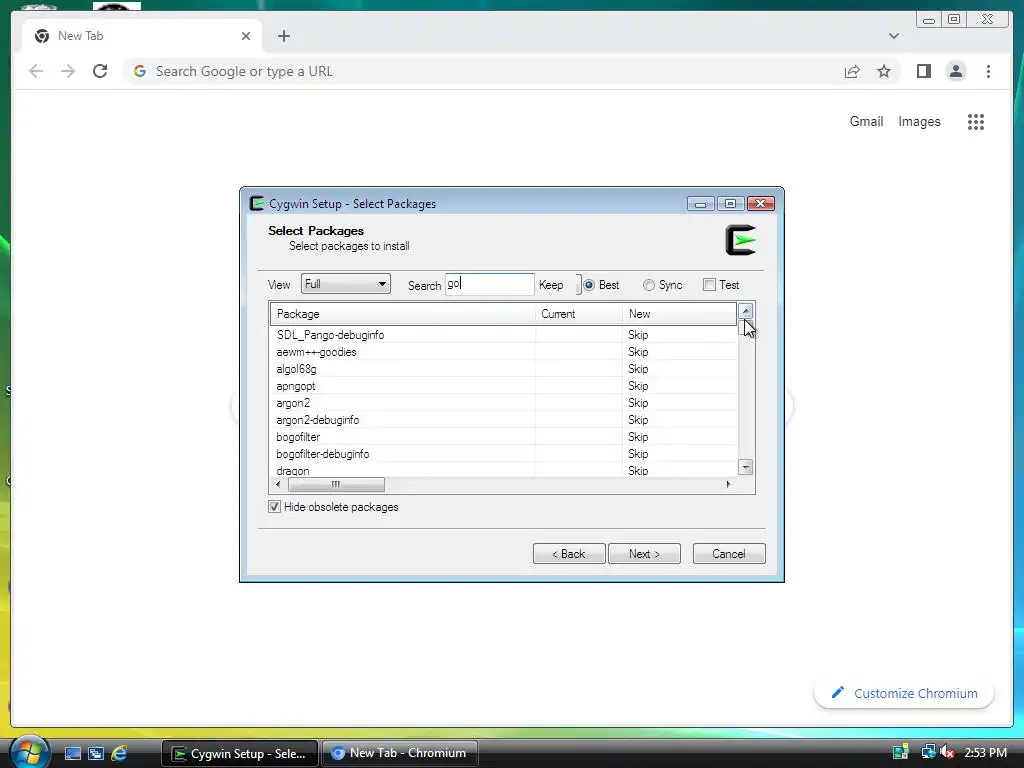Change Skip for algol68g
Screen dimensions: 1024x768
tap(638, 368)
